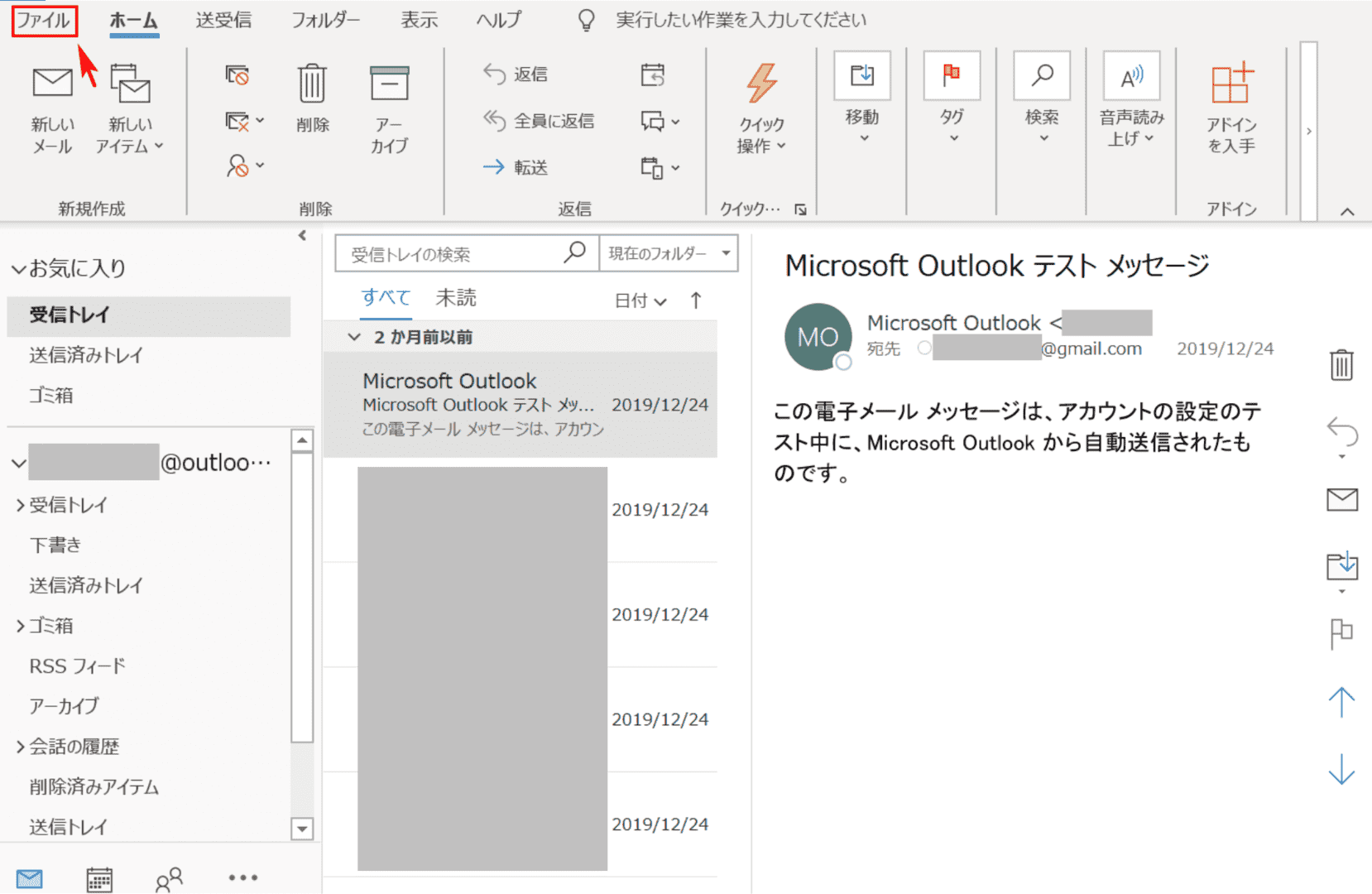Expand the ribbon overflow arrow
The width and height of the screenshot is (1372, 894).
(1308, 131)
